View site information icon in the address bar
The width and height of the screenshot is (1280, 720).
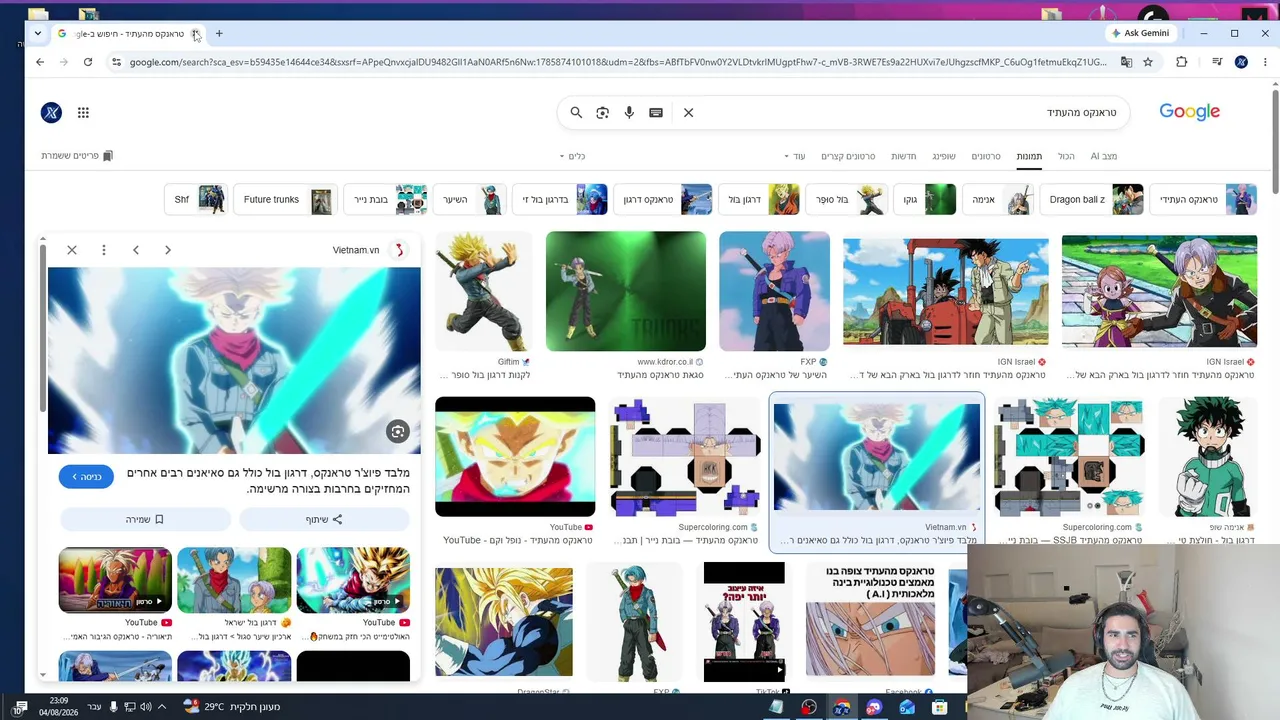coord(116,62)
